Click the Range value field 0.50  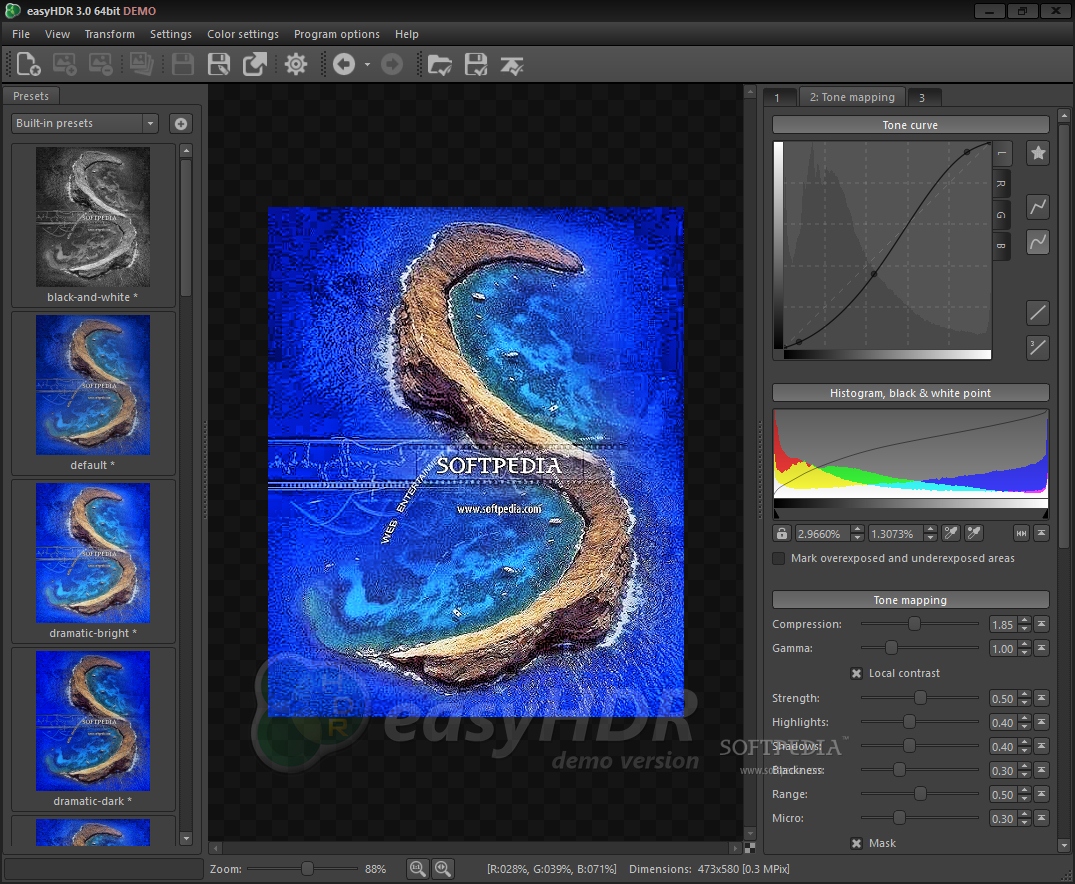1003,794
